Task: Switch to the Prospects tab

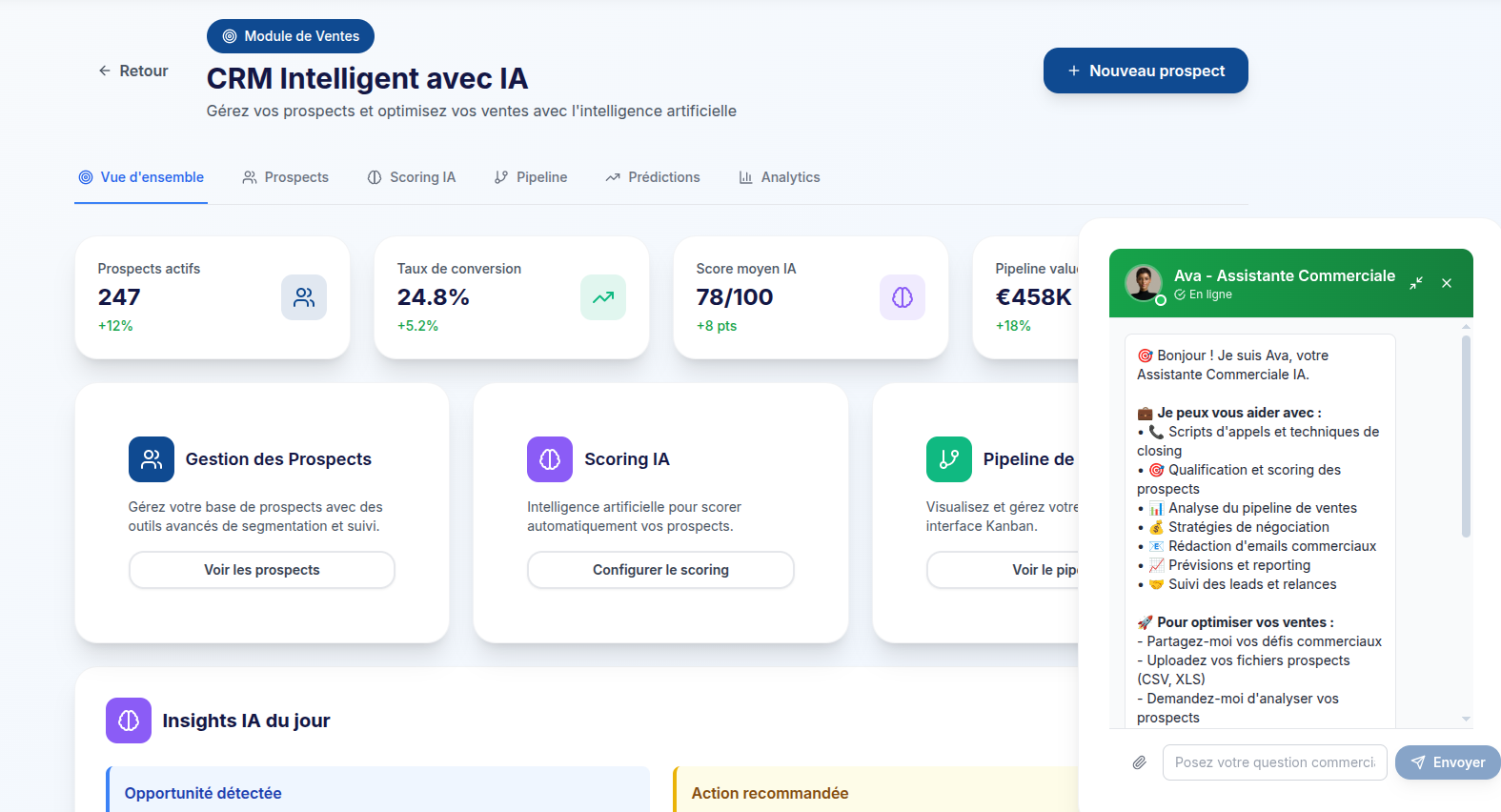Action: coord(285,177)
